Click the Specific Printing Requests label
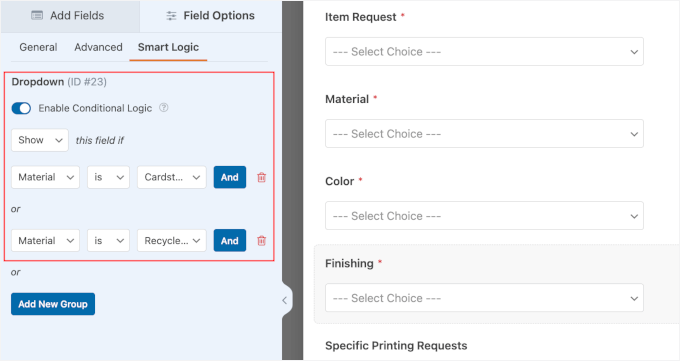The width and height of the screenshot is (680, 361). (396, 346)
